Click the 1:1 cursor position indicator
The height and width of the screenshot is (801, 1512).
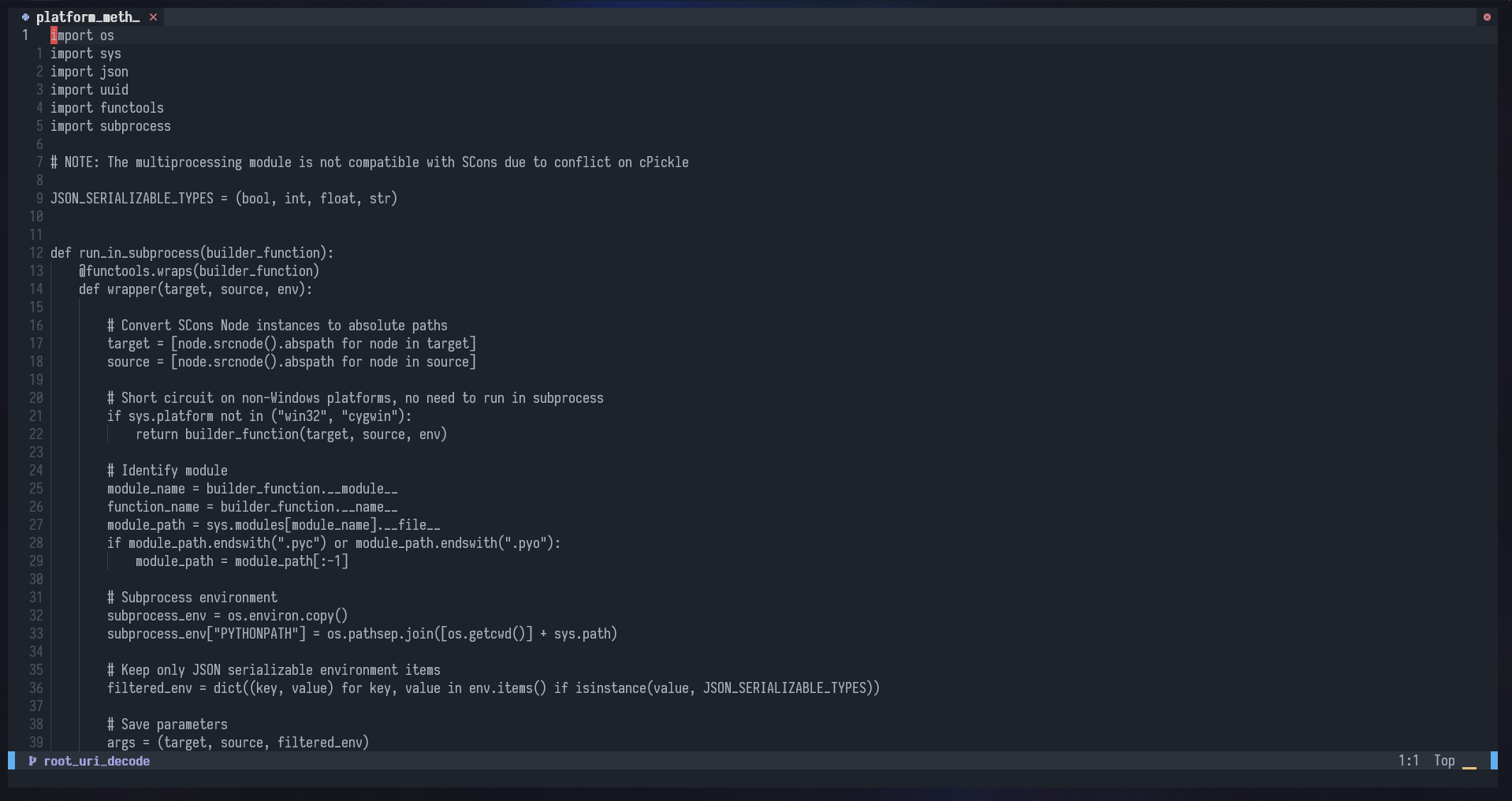[x=1408, y=761]
